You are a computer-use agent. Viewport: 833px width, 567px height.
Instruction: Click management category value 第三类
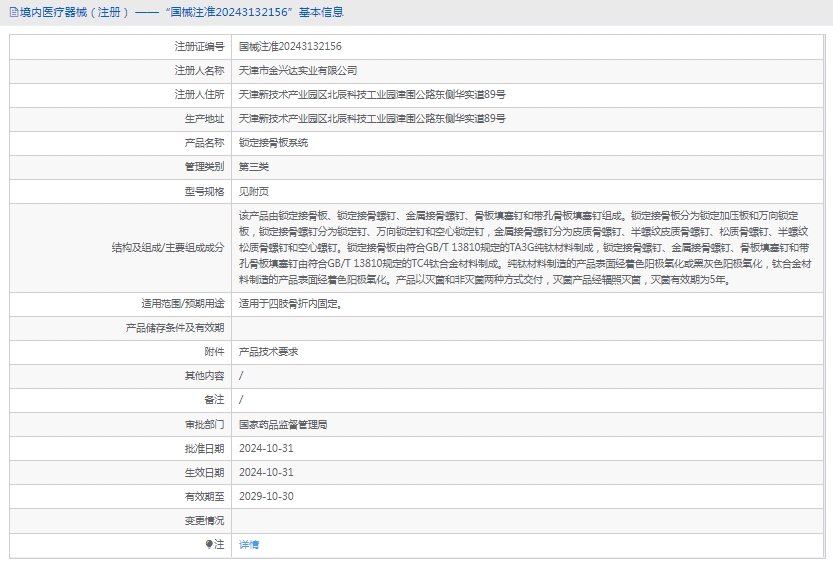(x=254, y=167)
